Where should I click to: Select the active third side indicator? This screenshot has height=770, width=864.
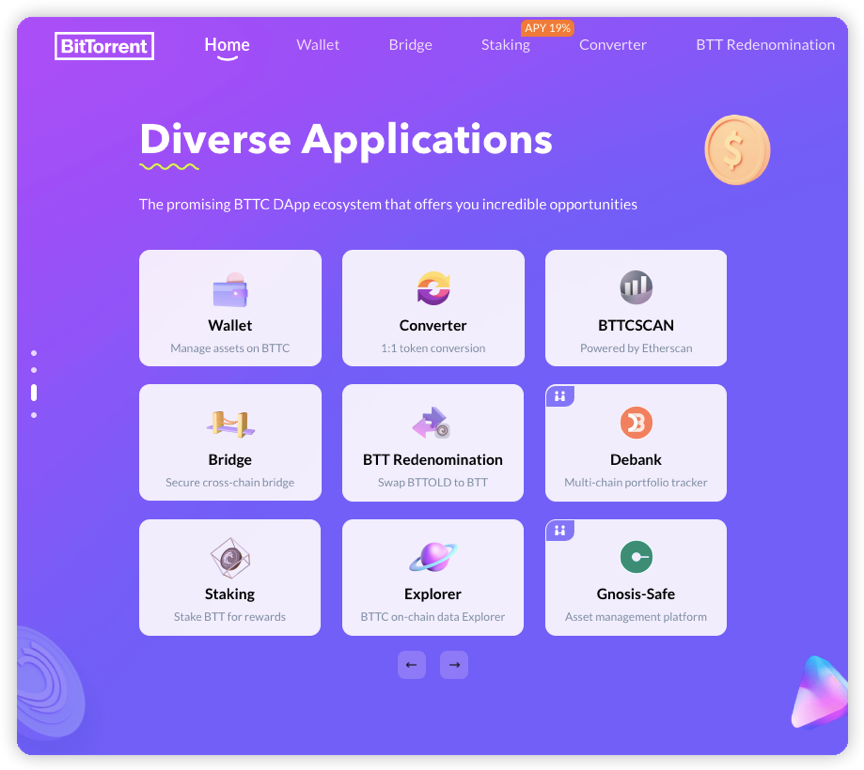pyautogui.click(x=34, y=392)
